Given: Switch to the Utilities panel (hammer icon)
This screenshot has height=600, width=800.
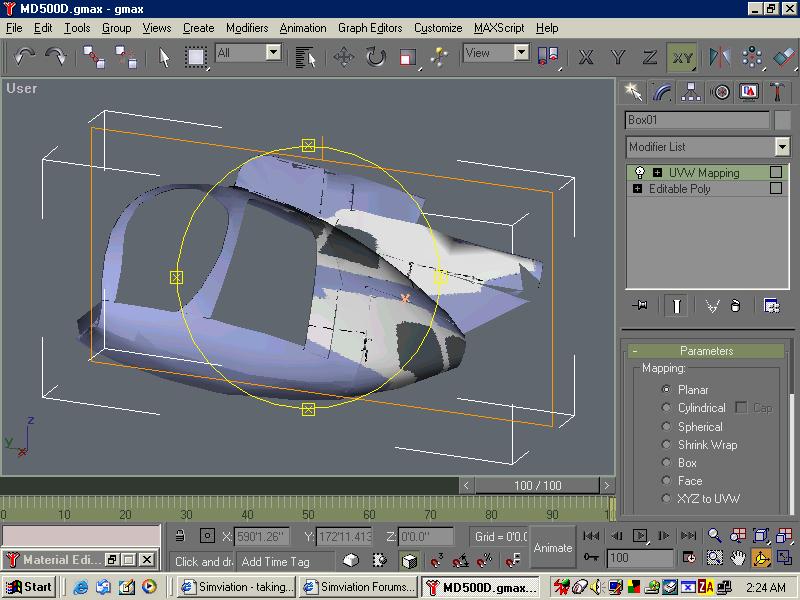Looking at the screenshot, I should pyautogui.click(x=777, y=92).
